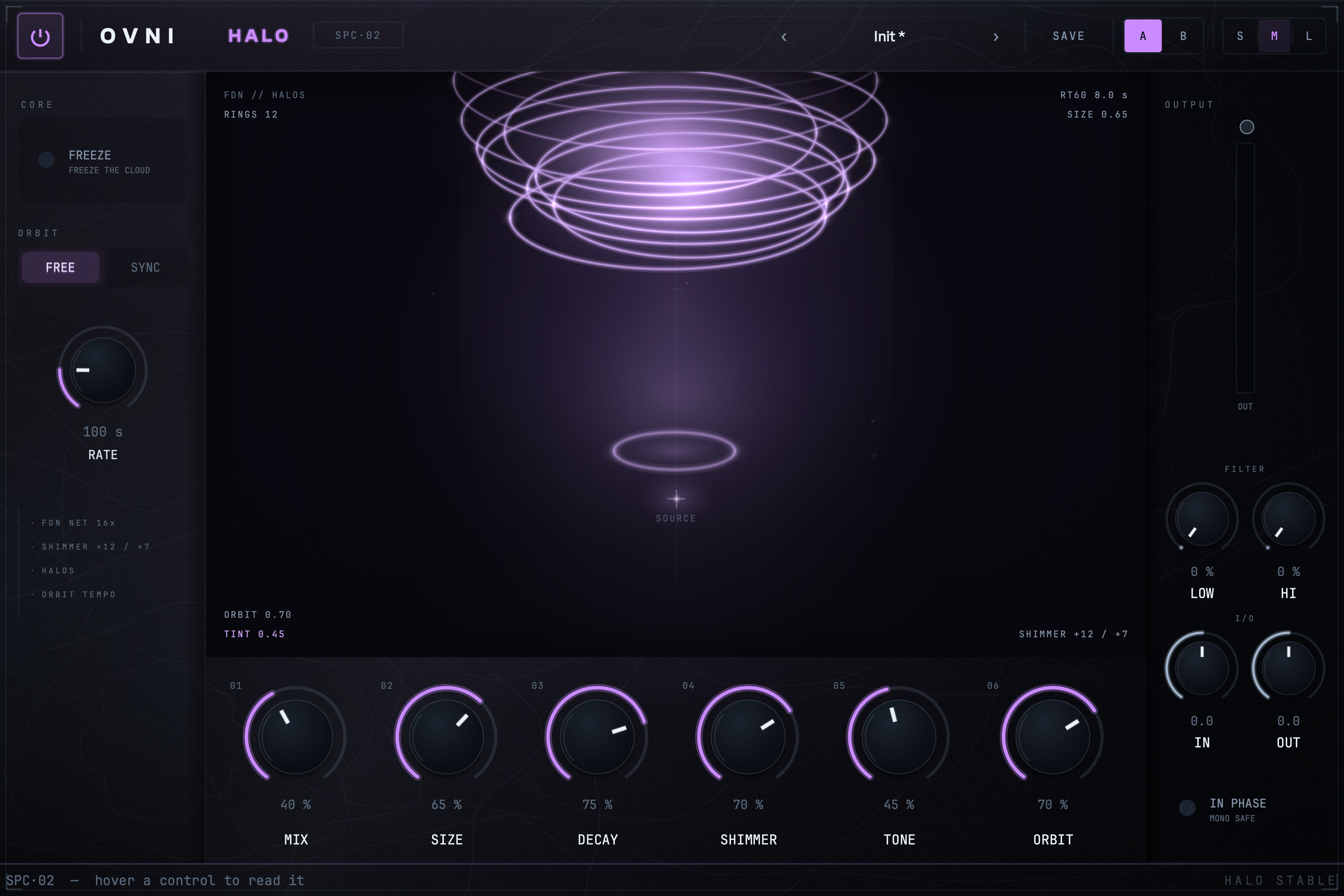Set interface size to M
This screenshot has height=896, width=1344.
[x=1274, y=36]
